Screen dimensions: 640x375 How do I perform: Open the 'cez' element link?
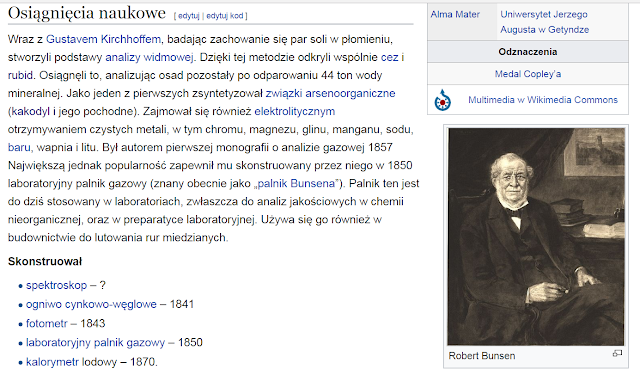click(389, 57)
